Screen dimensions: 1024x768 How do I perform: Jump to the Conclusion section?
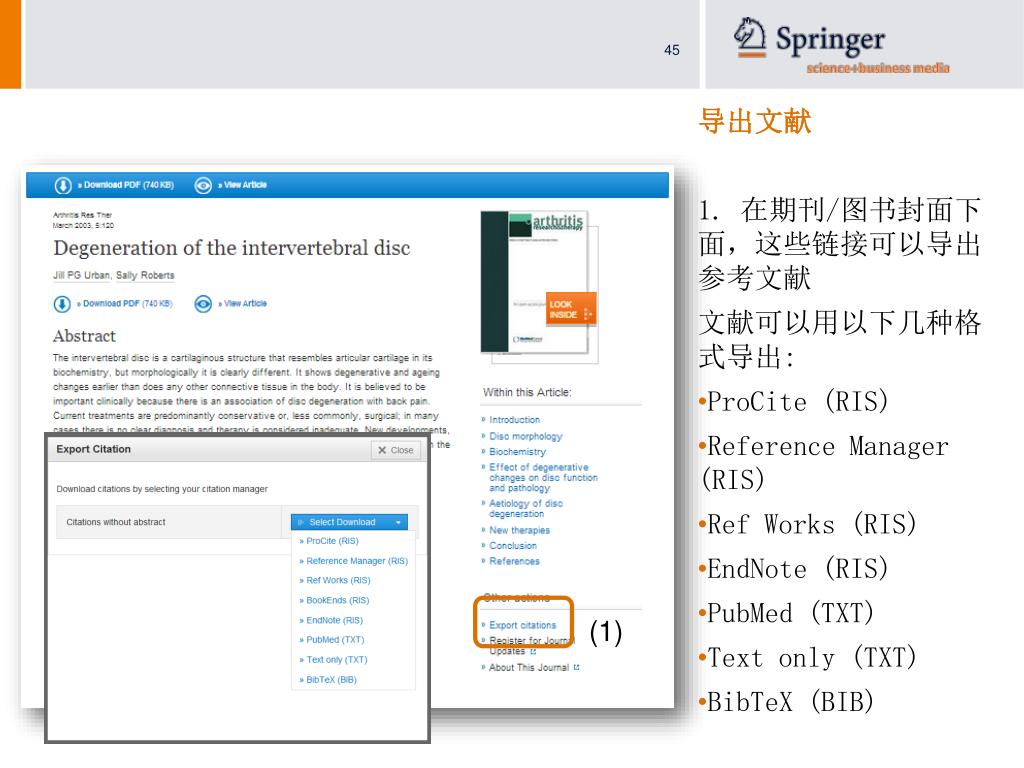(513, 546)
